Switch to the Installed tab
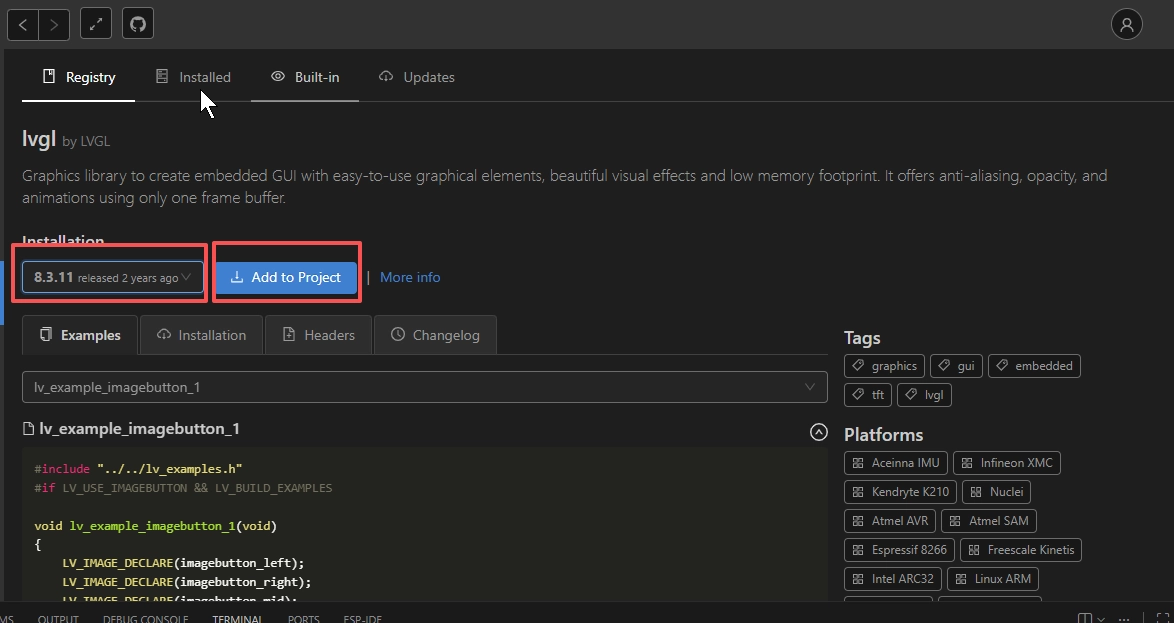The height and width of the screenshot is (623, 1174). [x=193, y=77]
